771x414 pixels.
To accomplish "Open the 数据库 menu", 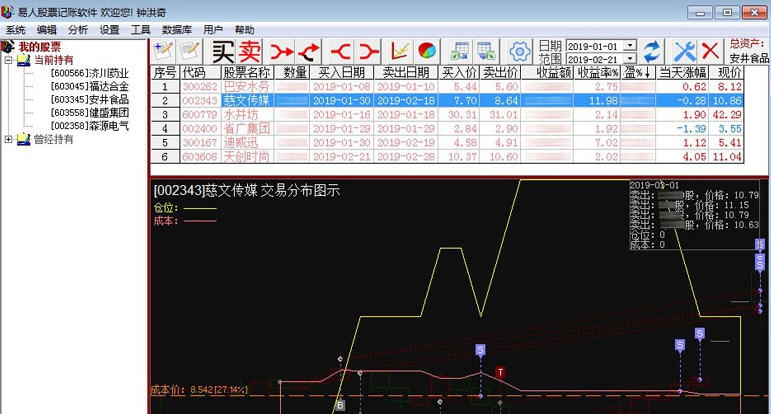I will 177,30.
